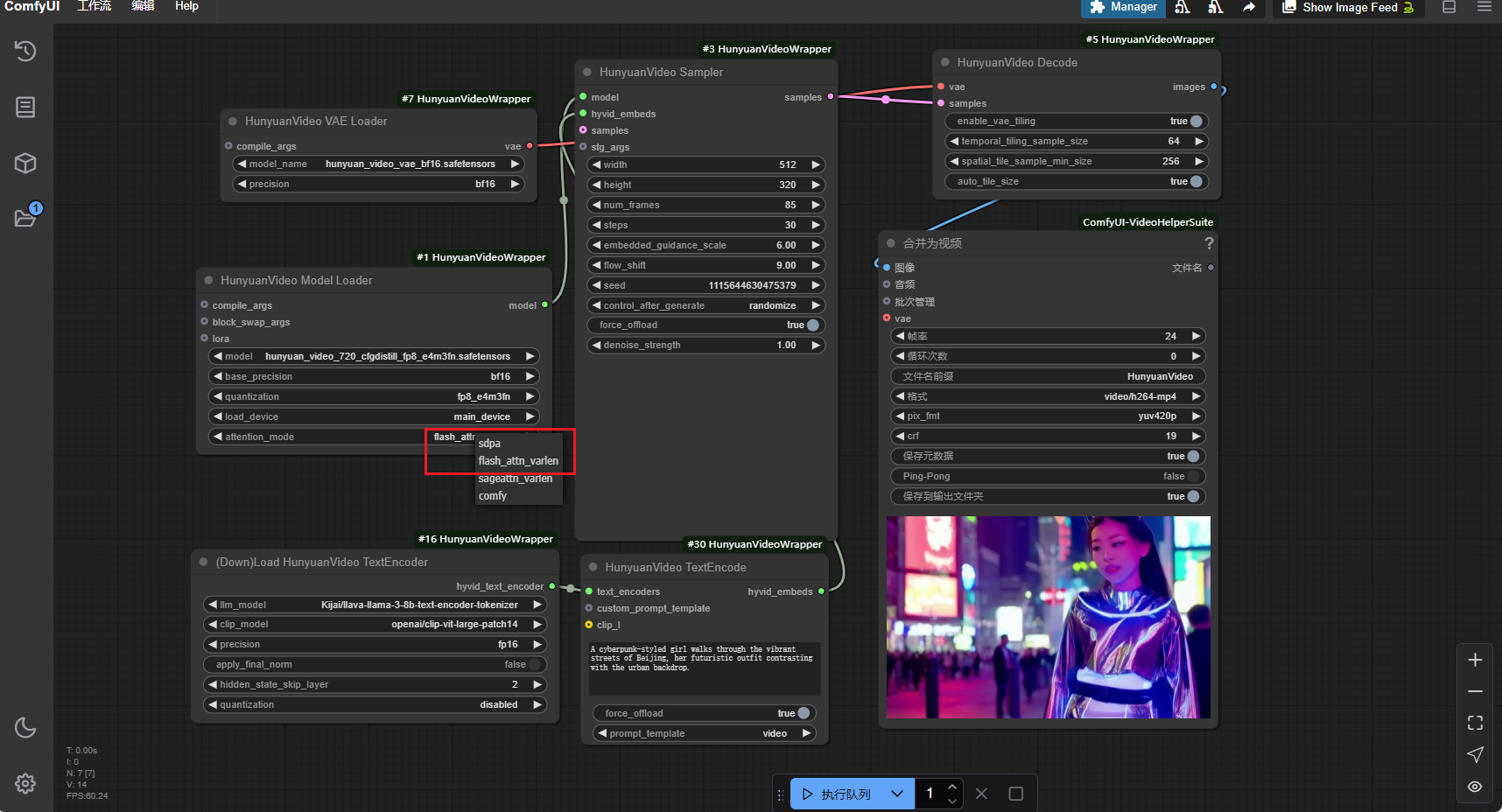Toggle dark theme with moon icon
1502x812 pixels.
[x=25, y=727]
